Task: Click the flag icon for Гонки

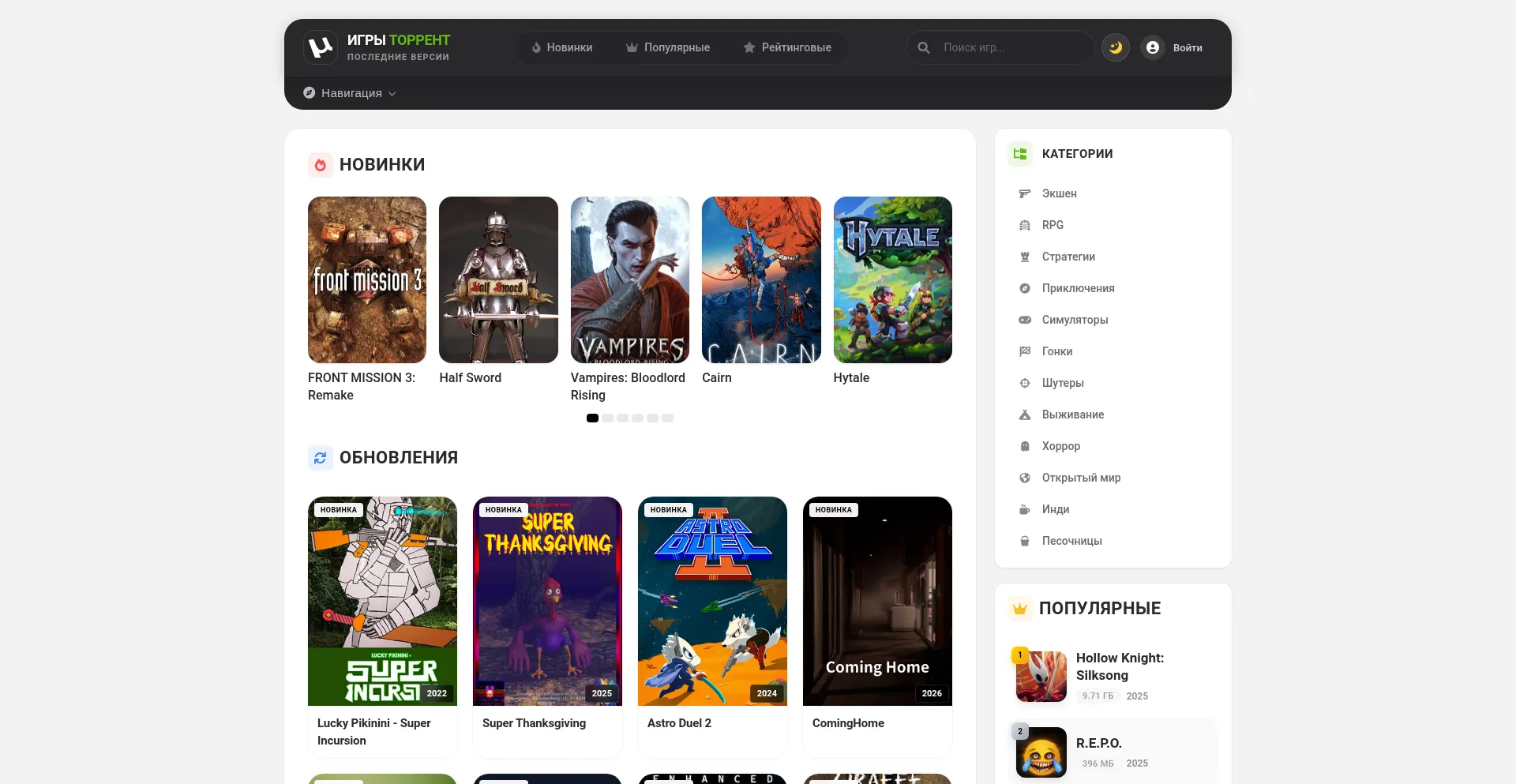Action: click(x=1025, y=351)
